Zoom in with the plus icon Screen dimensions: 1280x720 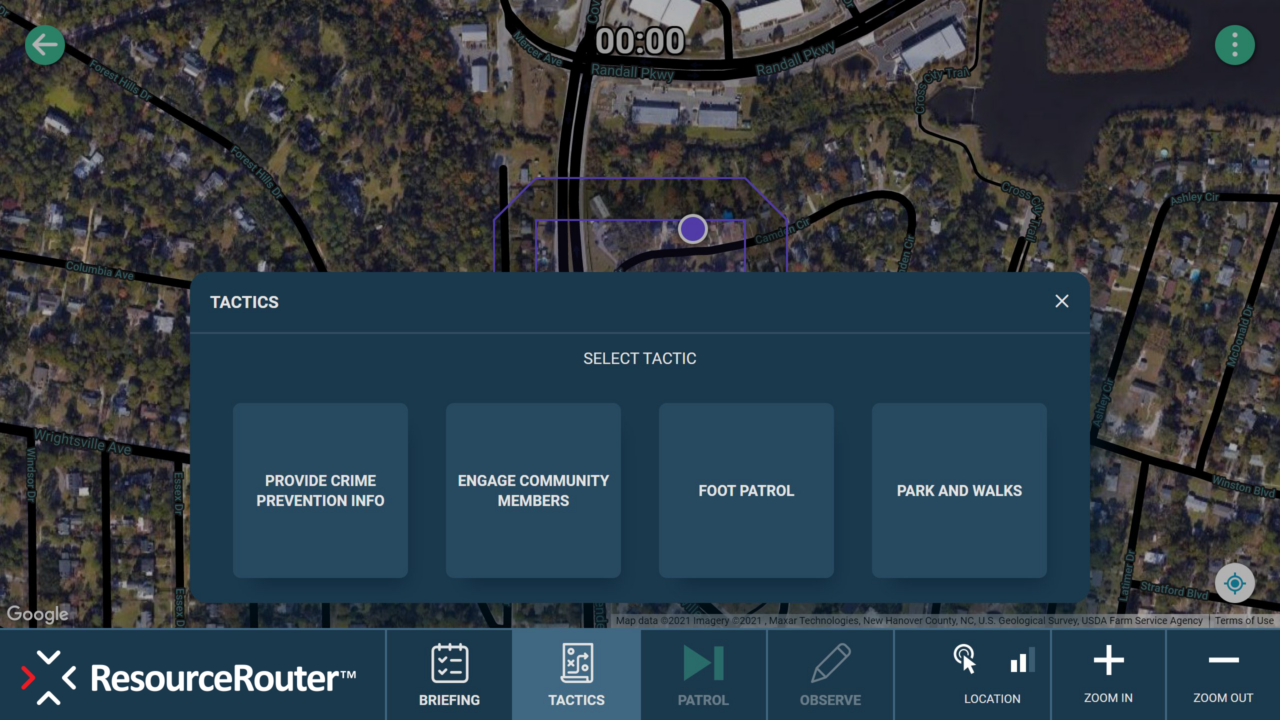coord(1108,660)
